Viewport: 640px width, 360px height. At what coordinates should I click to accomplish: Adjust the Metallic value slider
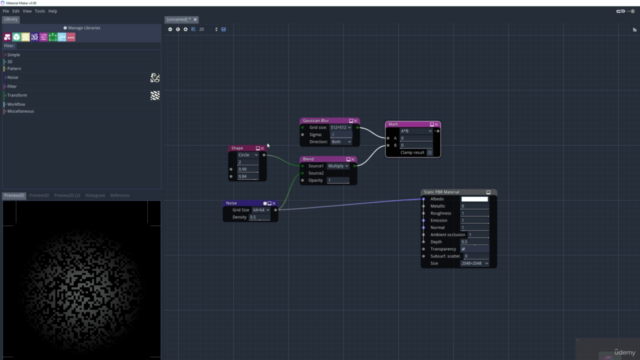point(475,206)
